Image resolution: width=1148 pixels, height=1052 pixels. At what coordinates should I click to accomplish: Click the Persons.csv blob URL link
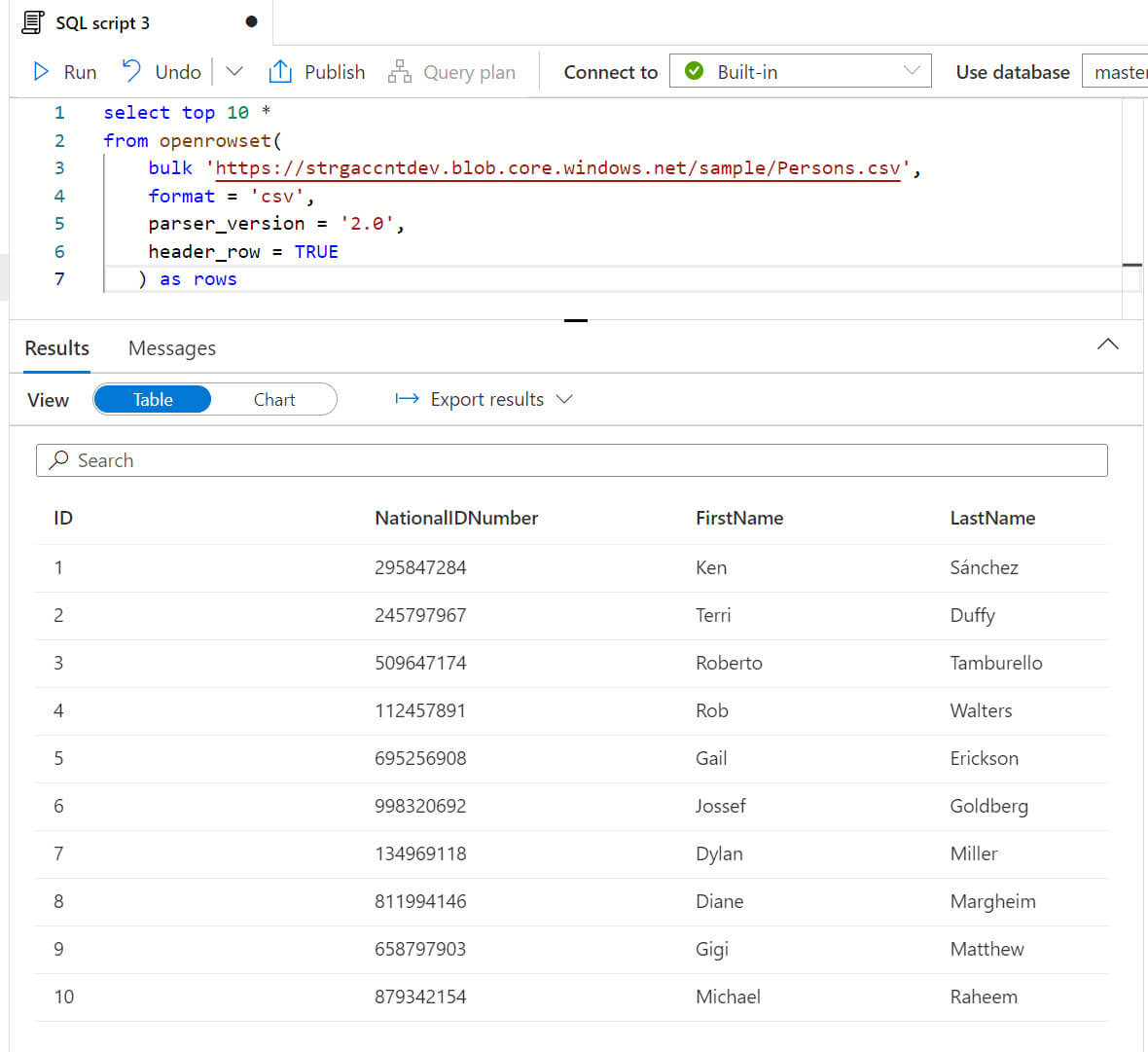coord(557,168)
